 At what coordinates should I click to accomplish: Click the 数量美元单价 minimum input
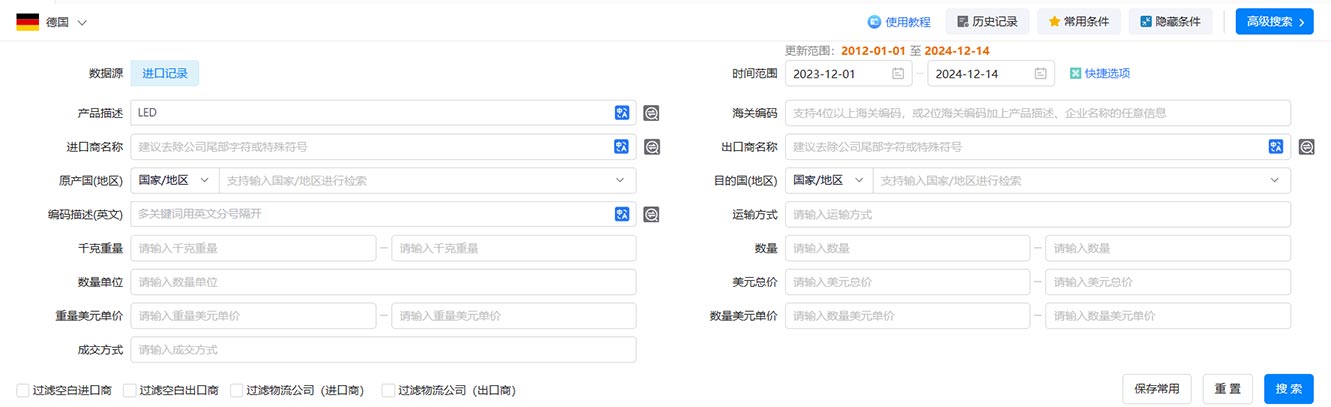907,316
